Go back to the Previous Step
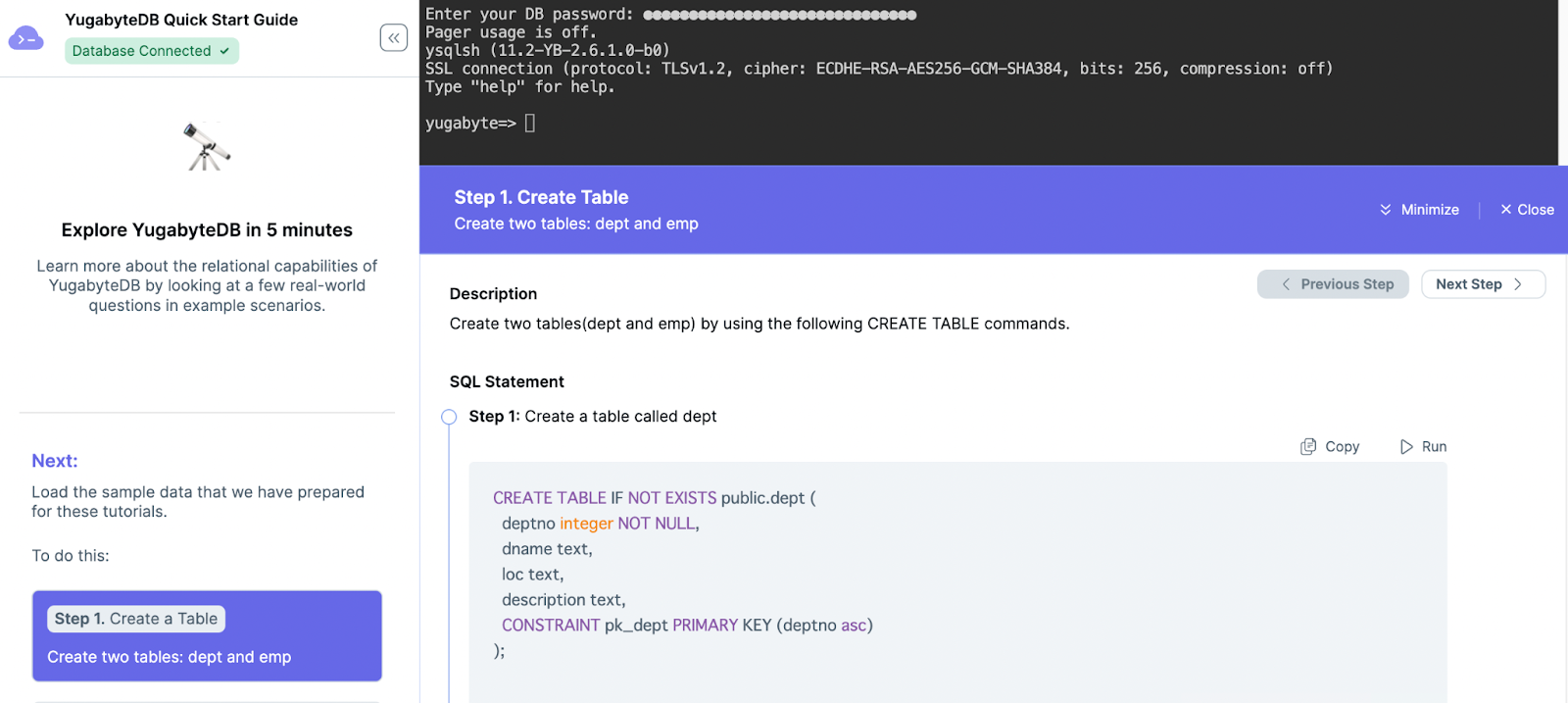The width and height of the screenshot is (1568, 703). pyautogui.click(x=1333, y=284)
